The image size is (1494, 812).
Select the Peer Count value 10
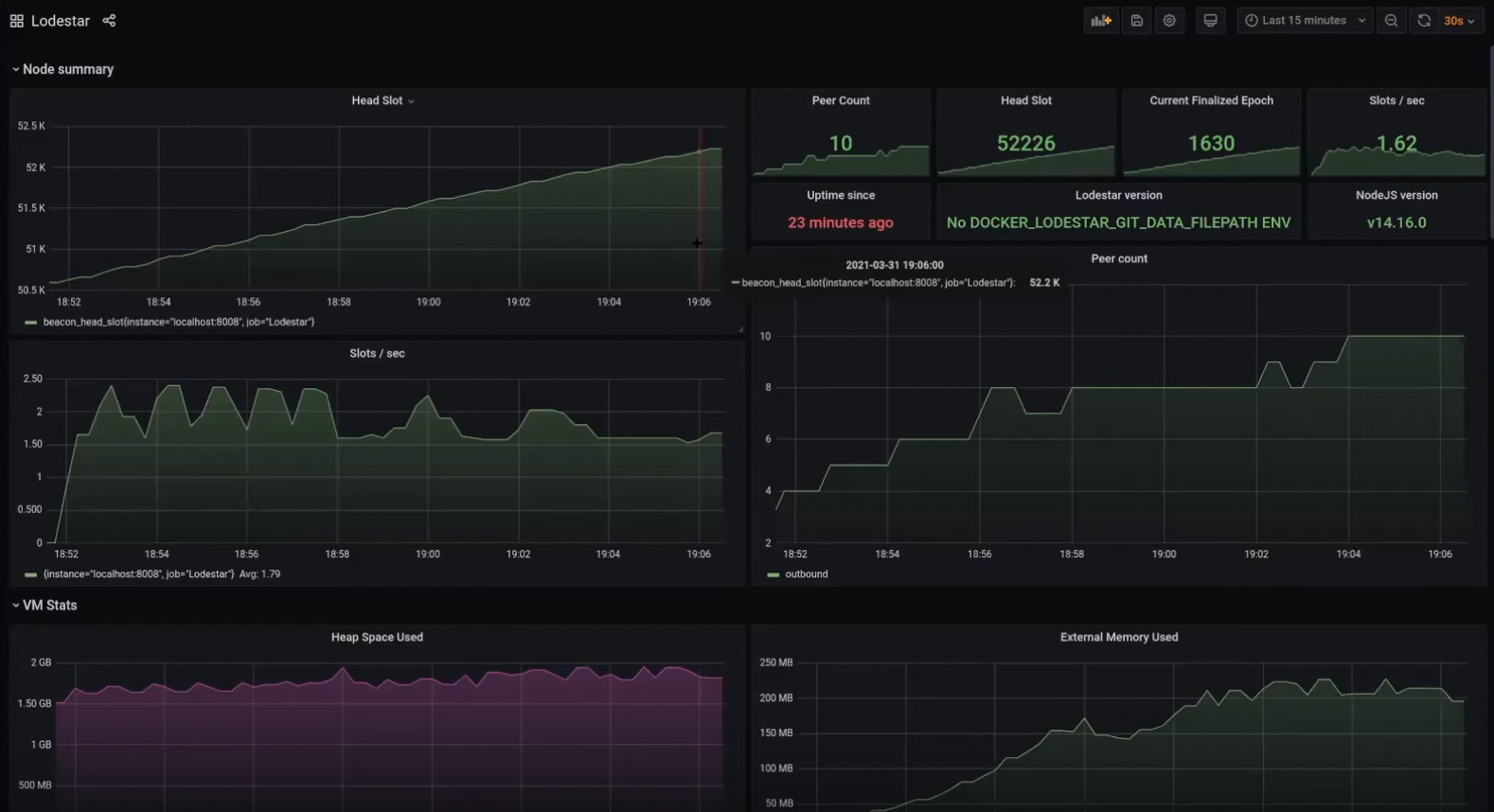(x=841, y=143)
